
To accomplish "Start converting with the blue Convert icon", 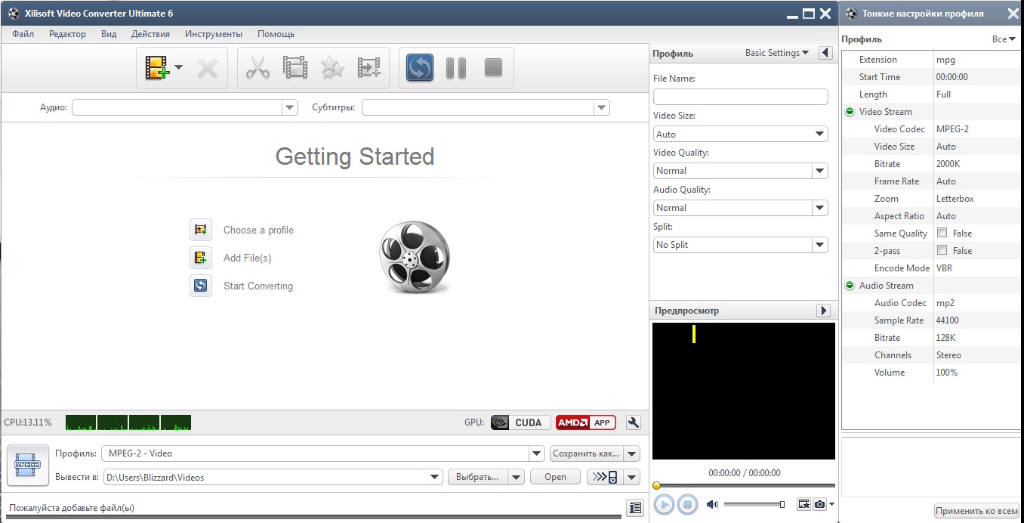I will point(419,68).
